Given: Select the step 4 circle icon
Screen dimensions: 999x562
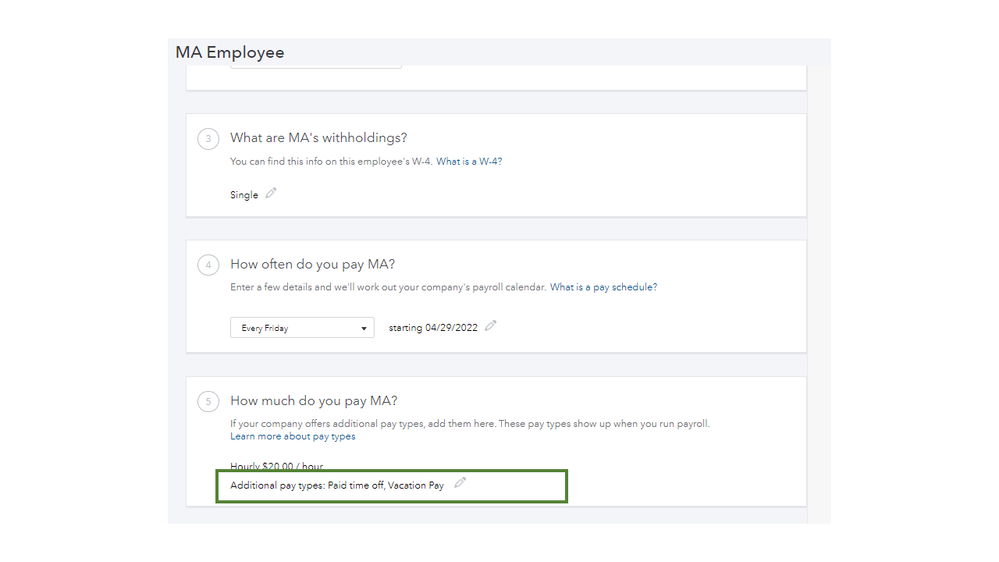Looking at the screenshot, I should [x=208, y=265].
